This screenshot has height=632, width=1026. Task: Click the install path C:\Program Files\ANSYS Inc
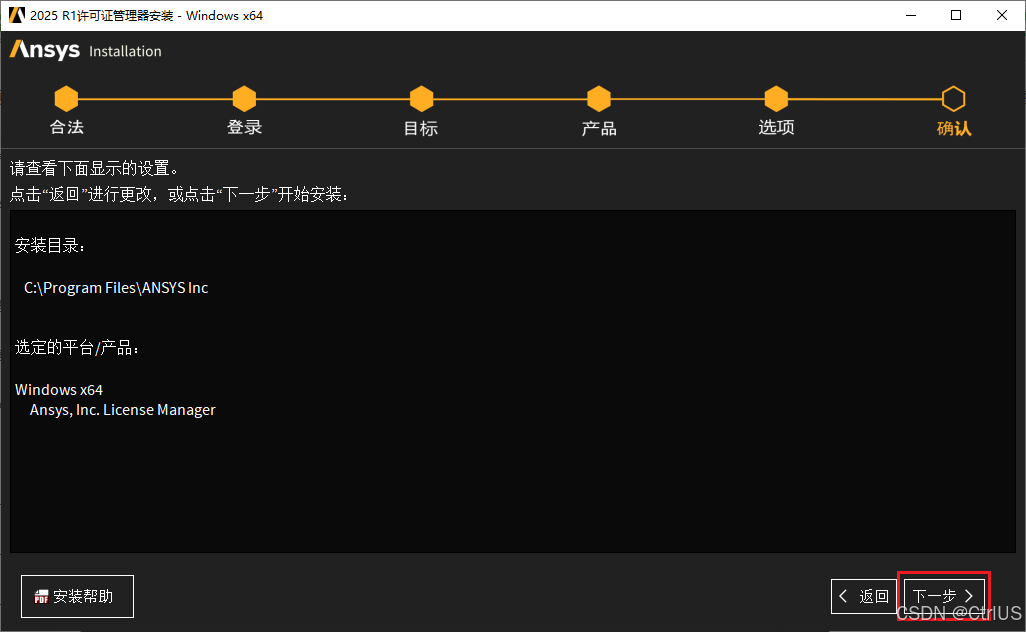tap(116, 288)
